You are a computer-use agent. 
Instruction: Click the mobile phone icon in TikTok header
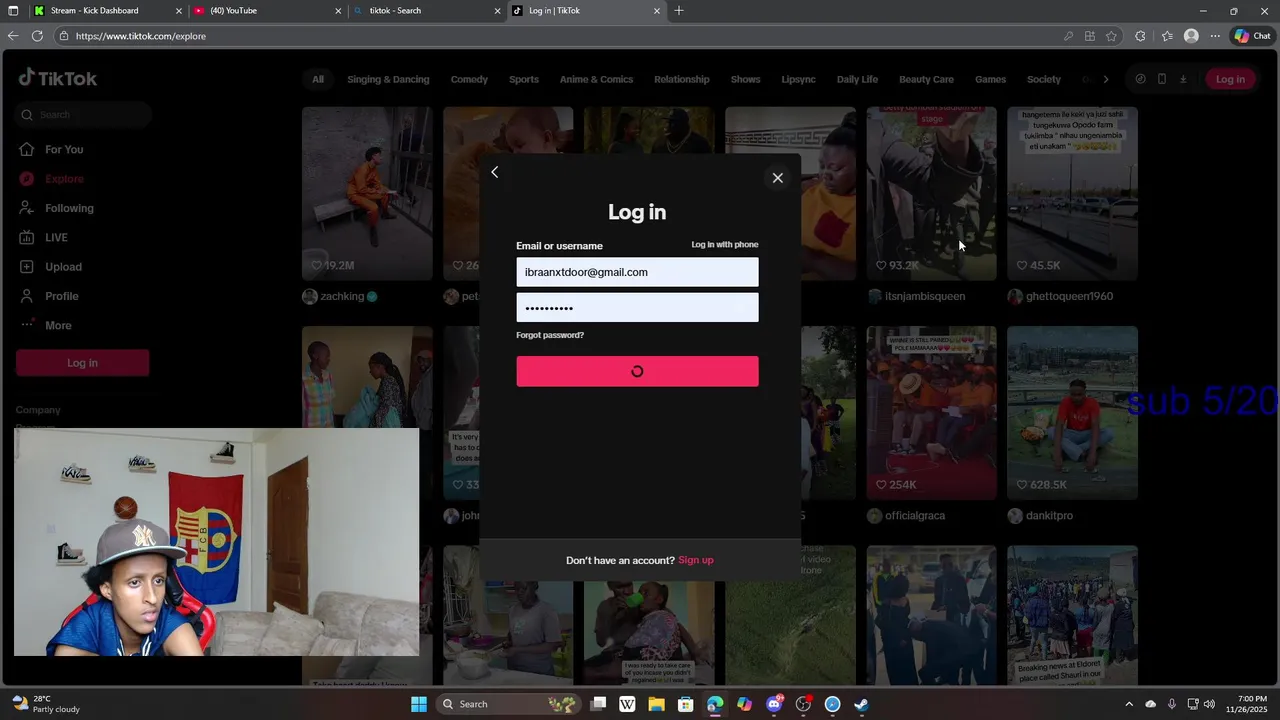(1161, 79)
